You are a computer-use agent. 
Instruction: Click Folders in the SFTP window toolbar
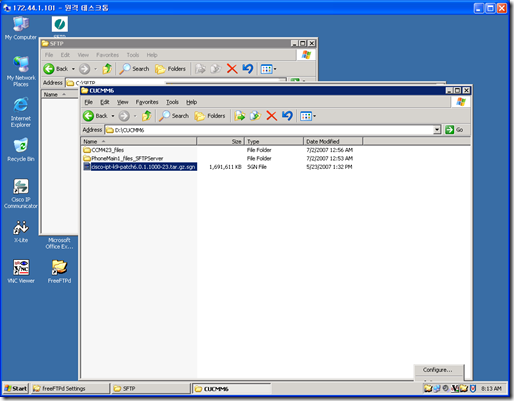tap(171, 69)
